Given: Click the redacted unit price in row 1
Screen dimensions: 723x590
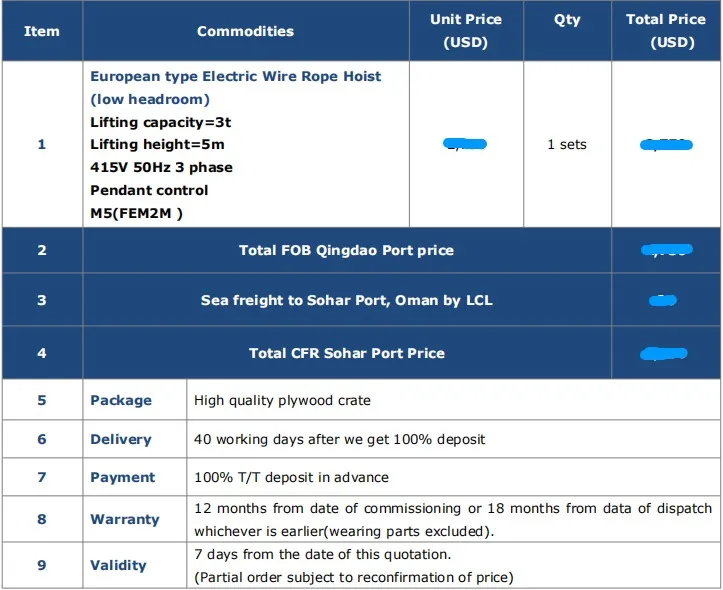Looking at the screenshot, I should click(x=465, y=145).
